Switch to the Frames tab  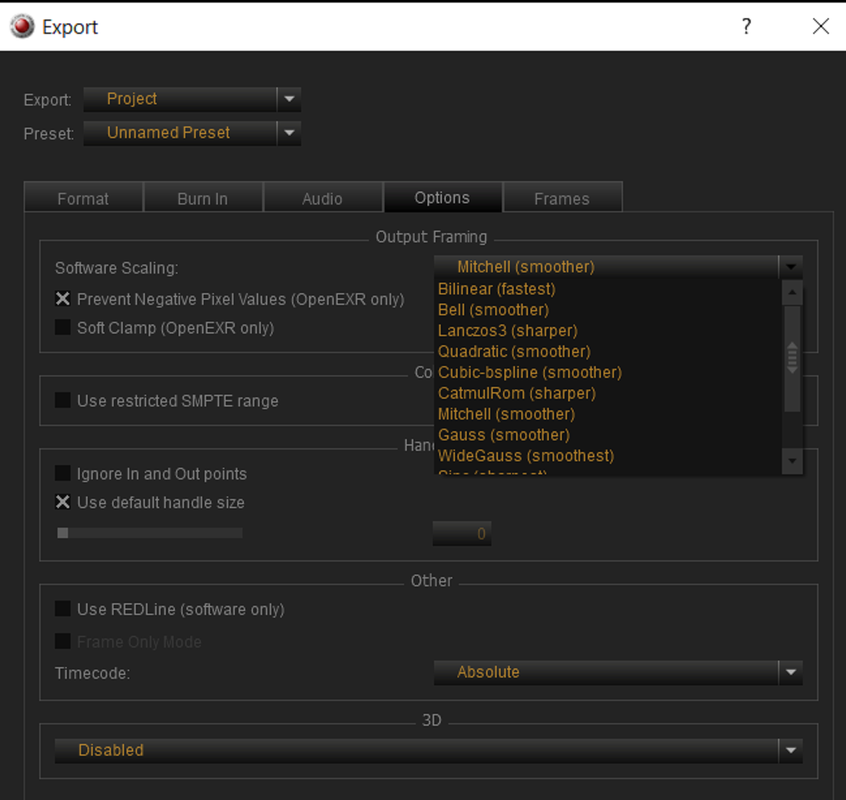tap(562, 198)
